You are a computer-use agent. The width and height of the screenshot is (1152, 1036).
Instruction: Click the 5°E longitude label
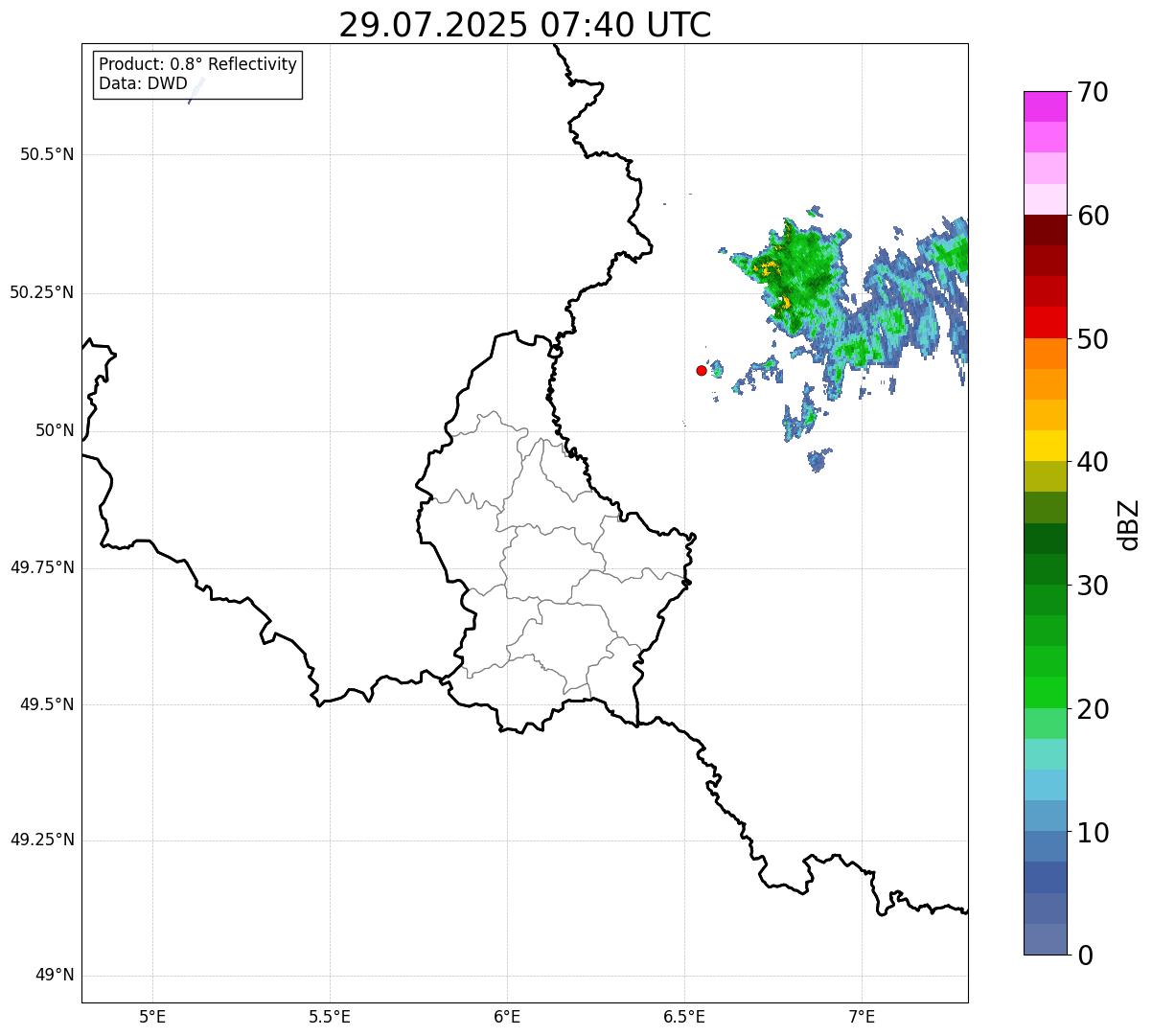152,1016
